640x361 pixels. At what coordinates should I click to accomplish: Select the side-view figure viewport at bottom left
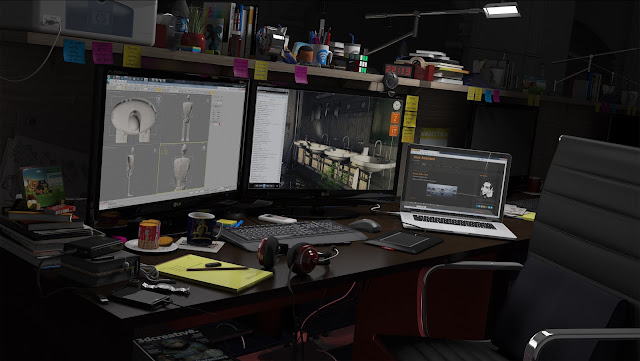[x=130, y=171]
